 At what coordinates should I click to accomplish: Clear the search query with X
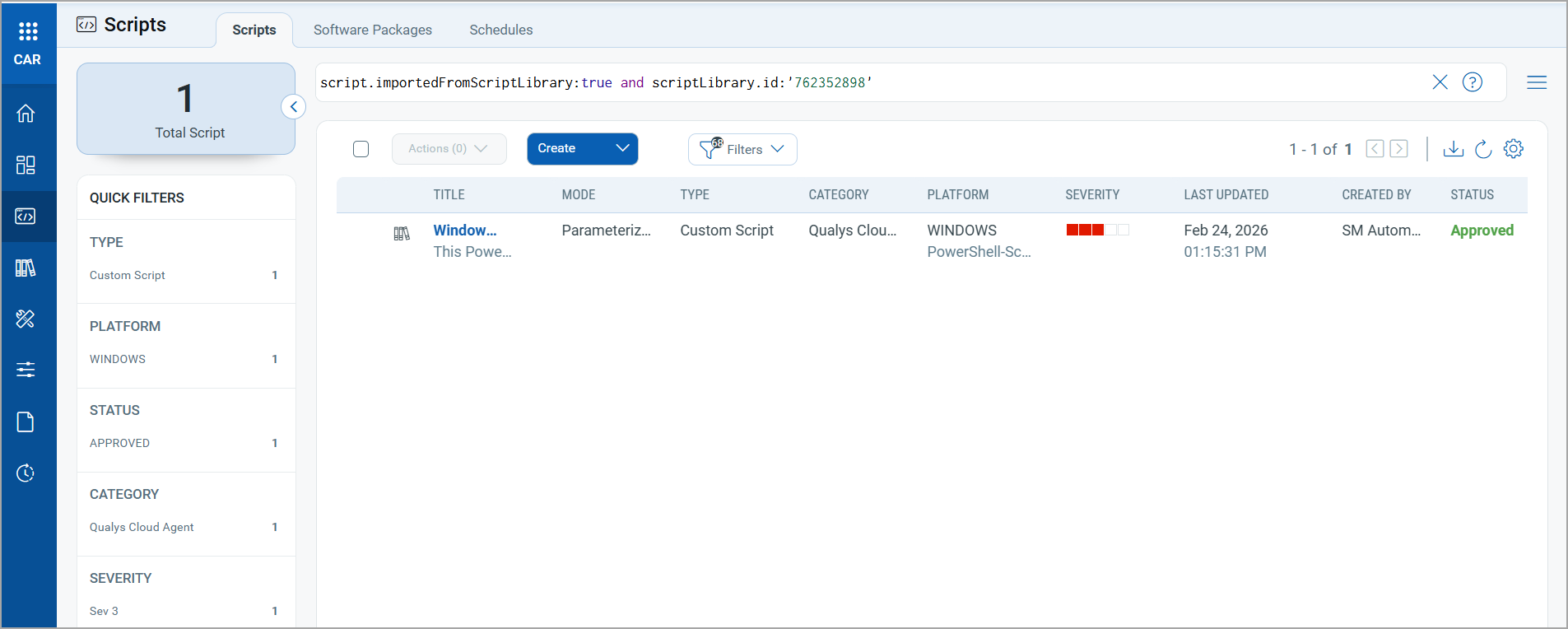tap(1440, 82)
